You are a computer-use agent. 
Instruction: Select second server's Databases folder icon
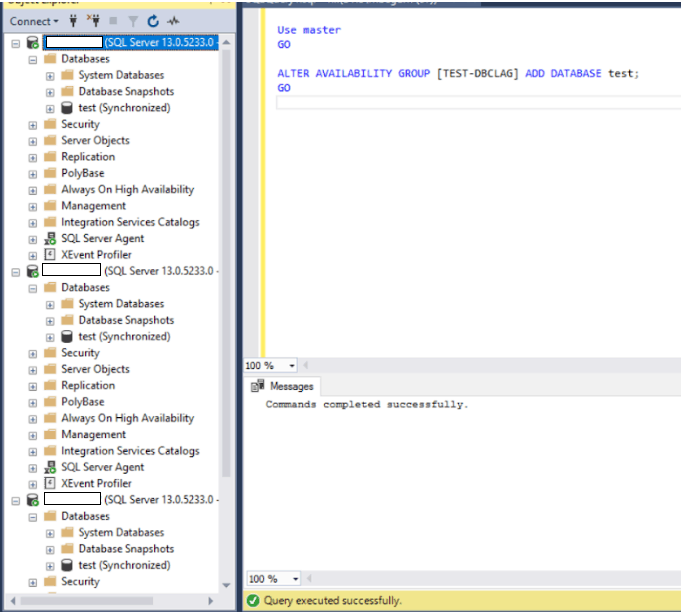50,287
